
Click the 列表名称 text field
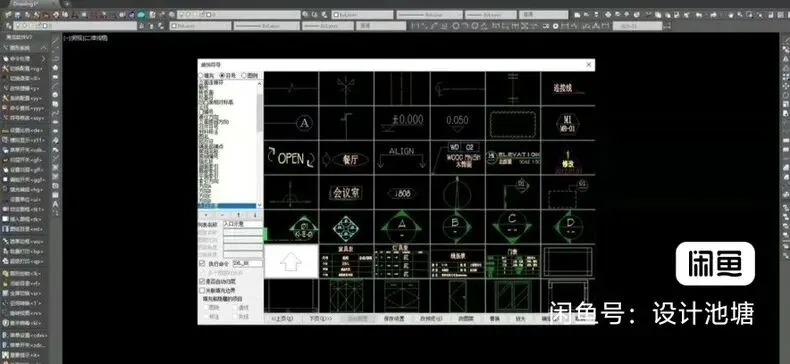pos(242,223)
